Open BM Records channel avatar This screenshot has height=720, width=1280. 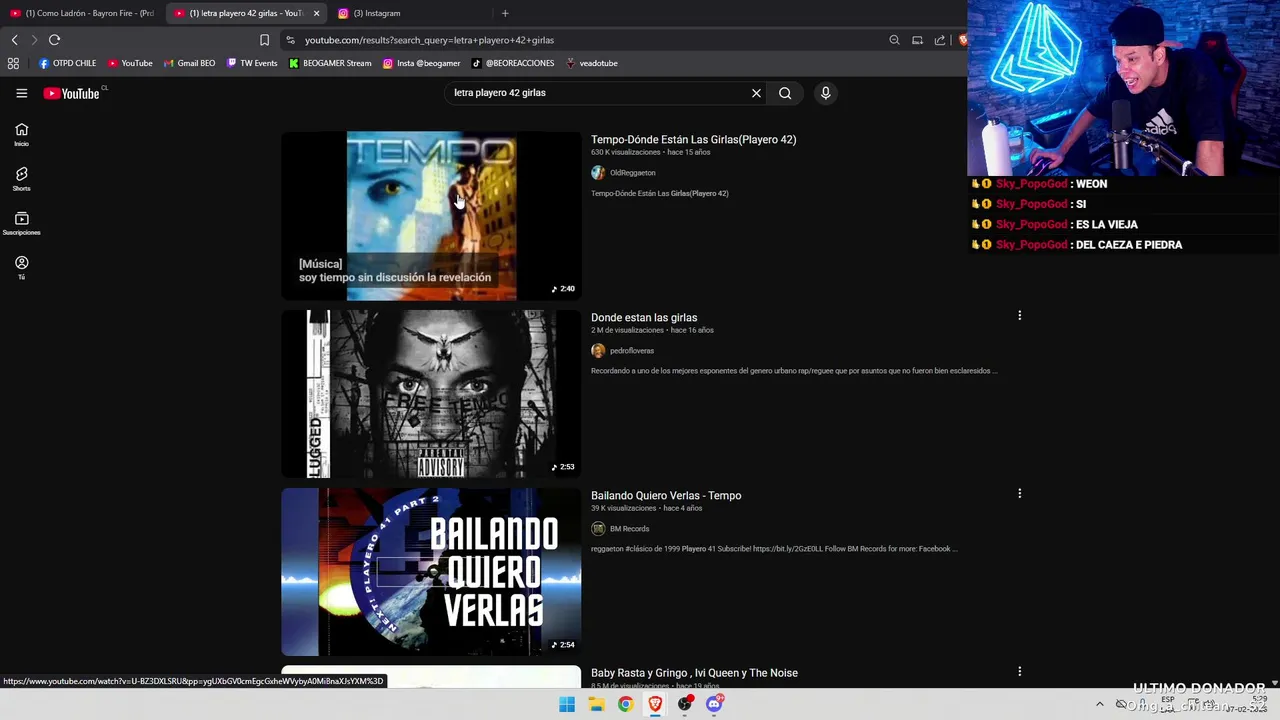(598, 529)
